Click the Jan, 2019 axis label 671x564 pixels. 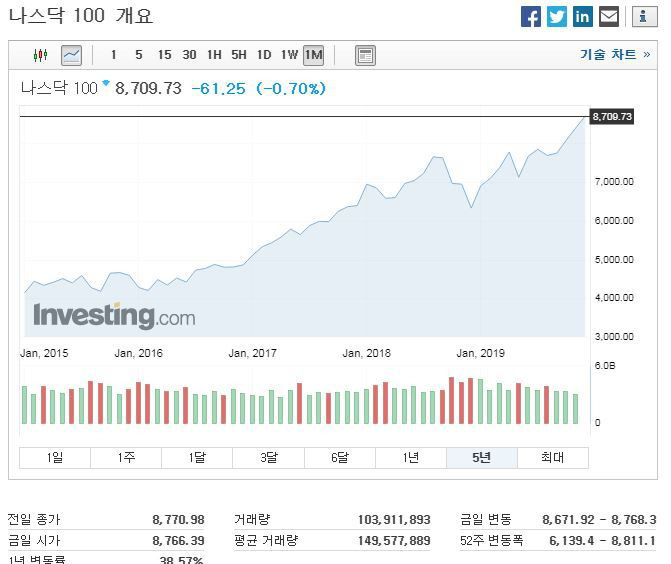(481, 353)
